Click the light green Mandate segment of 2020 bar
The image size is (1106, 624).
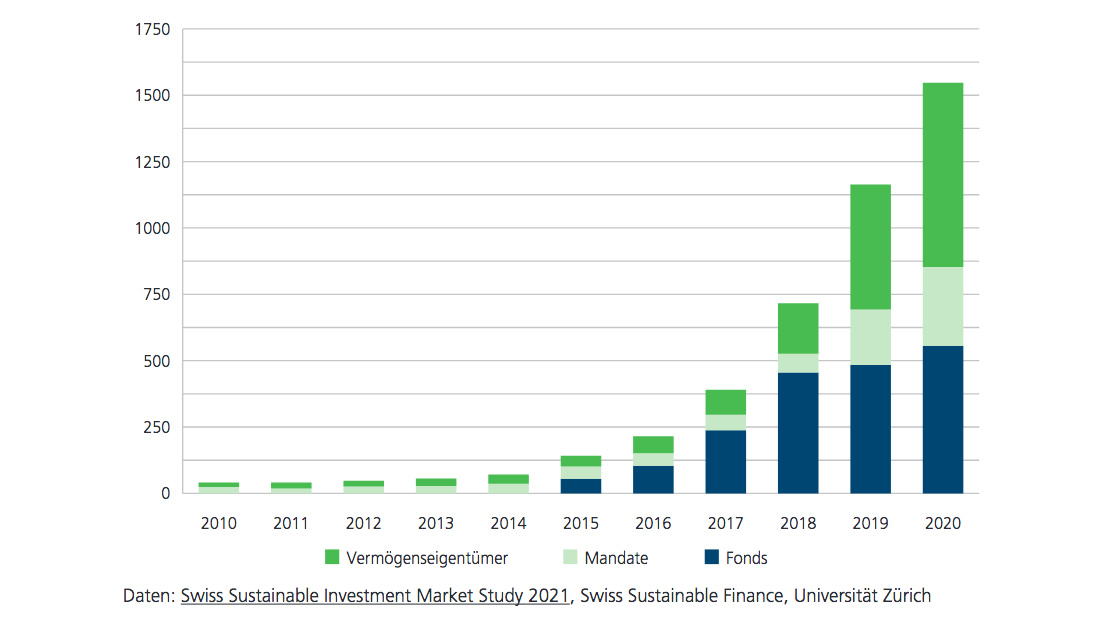click(942, 307)
